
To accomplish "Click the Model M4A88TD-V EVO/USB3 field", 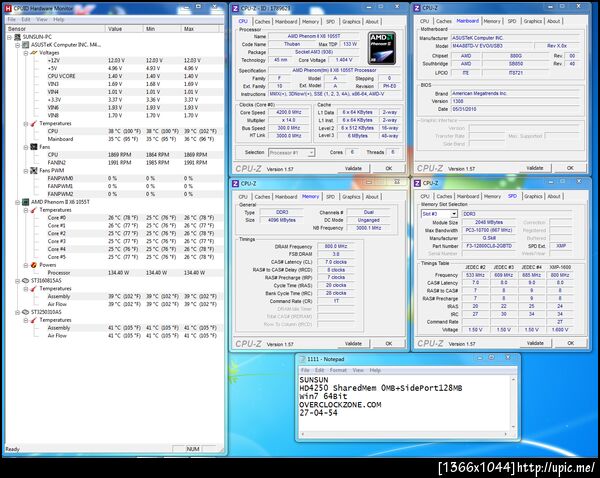I will click(x=493, y=46).
